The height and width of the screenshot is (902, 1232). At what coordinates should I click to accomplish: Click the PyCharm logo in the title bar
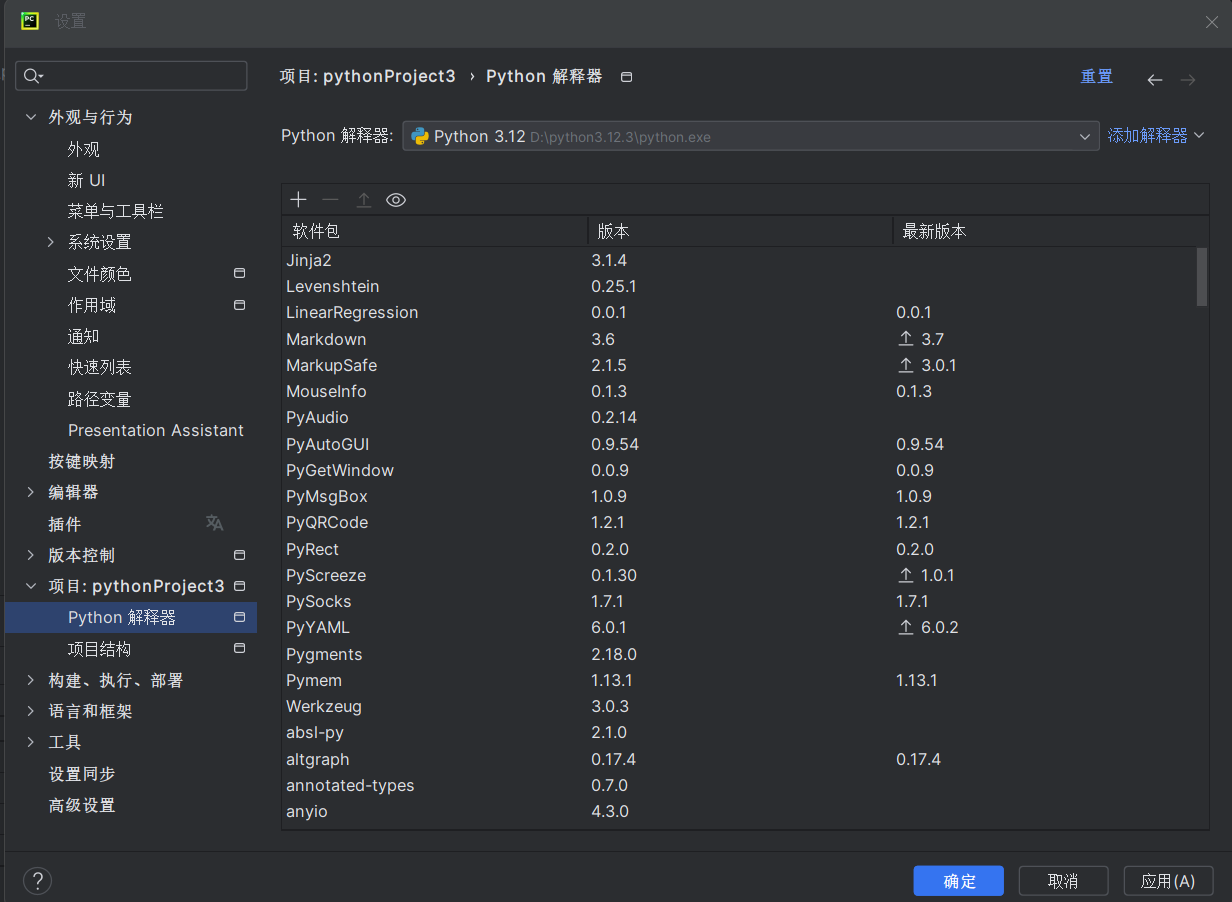(30, 21)
